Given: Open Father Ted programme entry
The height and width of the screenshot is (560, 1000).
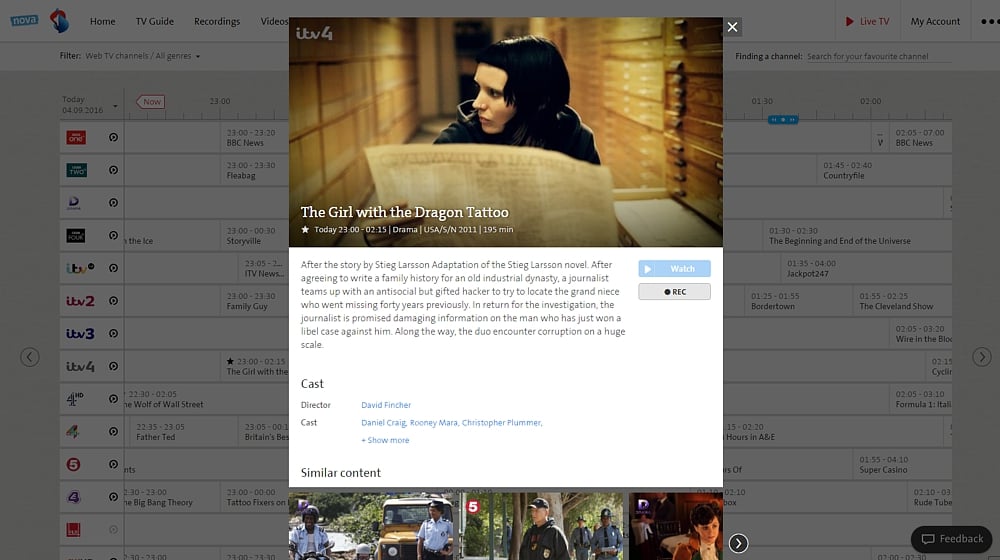Looking at the screenshot, I should click(184, 432).
